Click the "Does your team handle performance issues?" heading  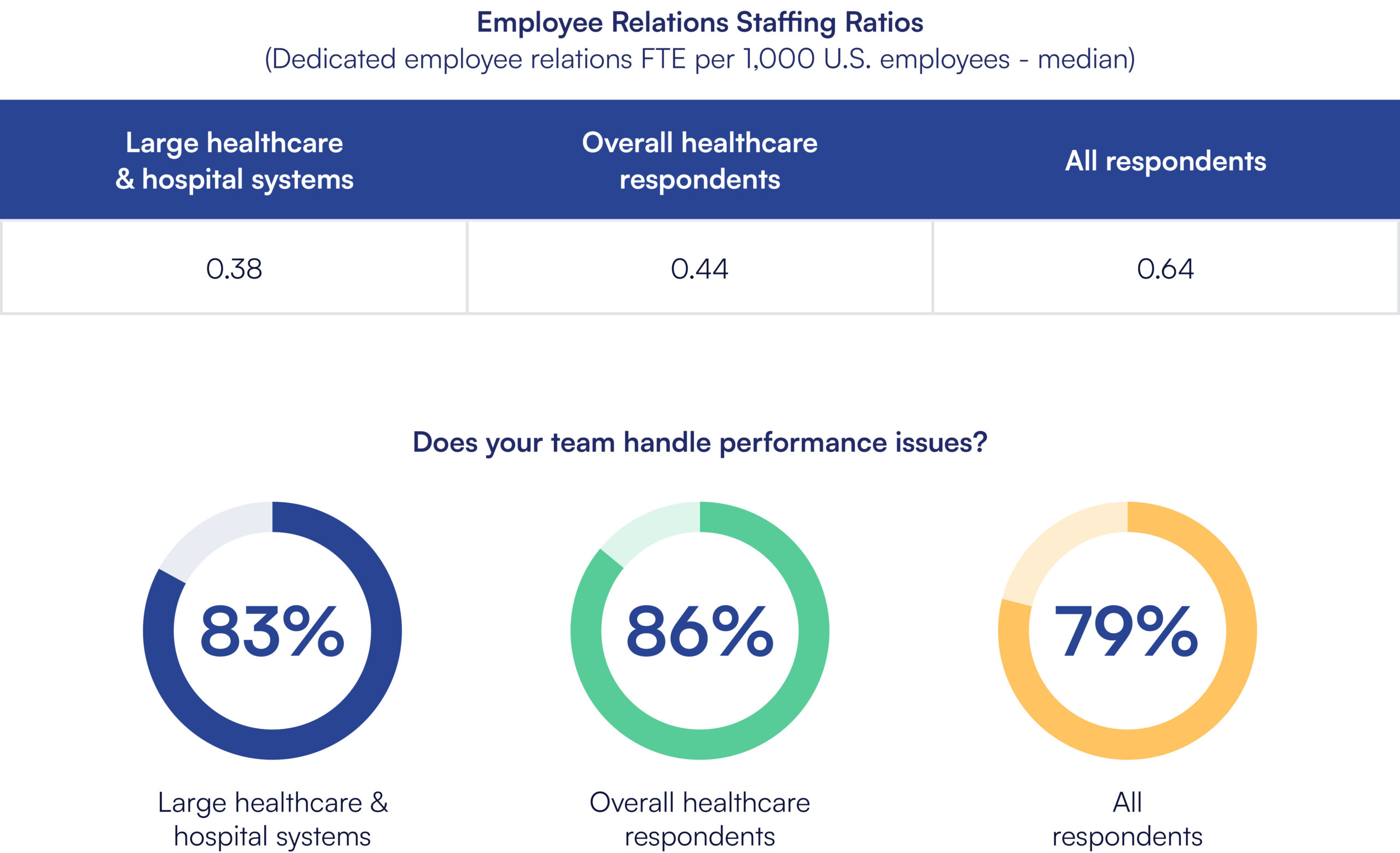coord(699,442)
